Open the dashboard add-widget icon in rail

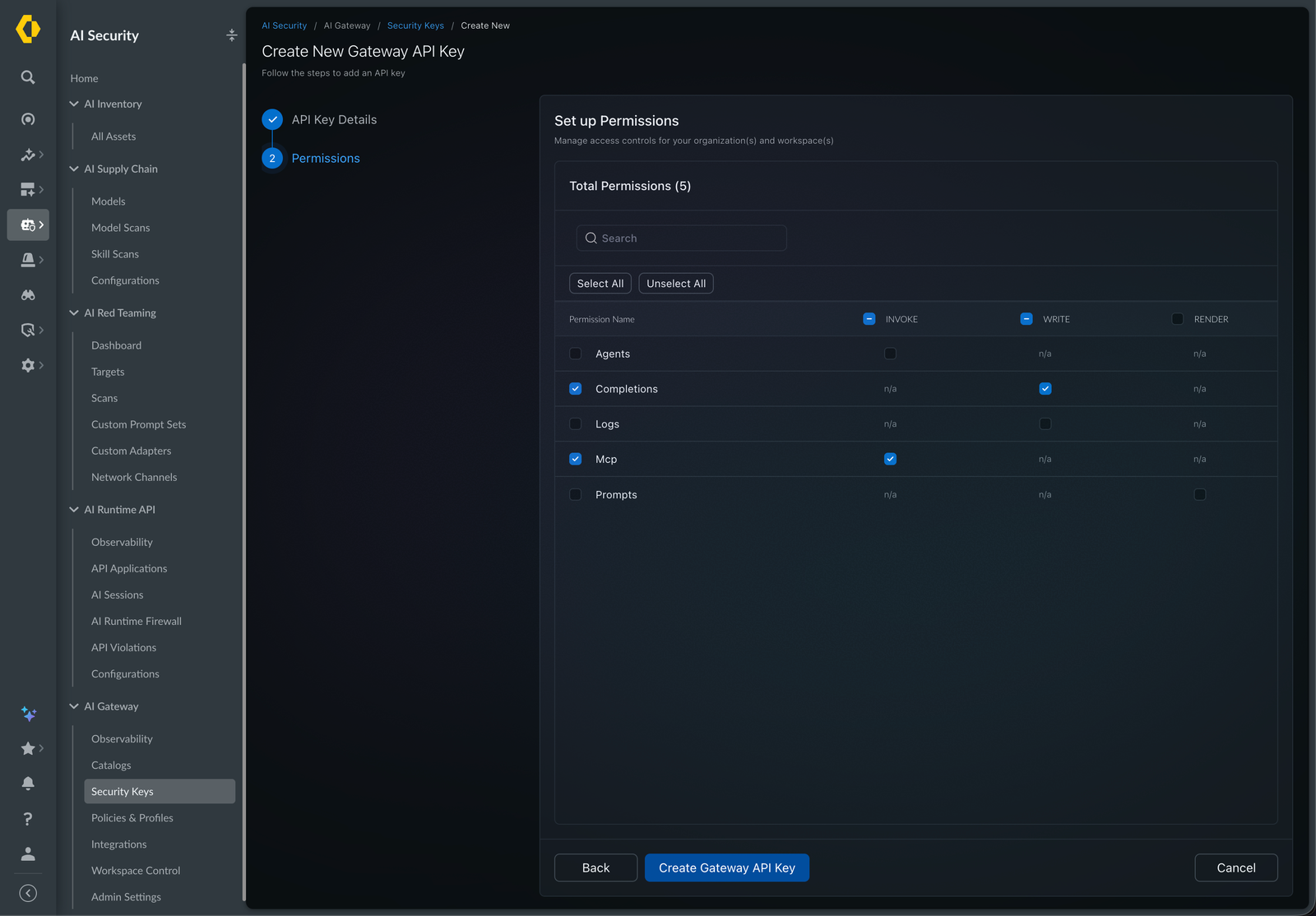point(28,189)
